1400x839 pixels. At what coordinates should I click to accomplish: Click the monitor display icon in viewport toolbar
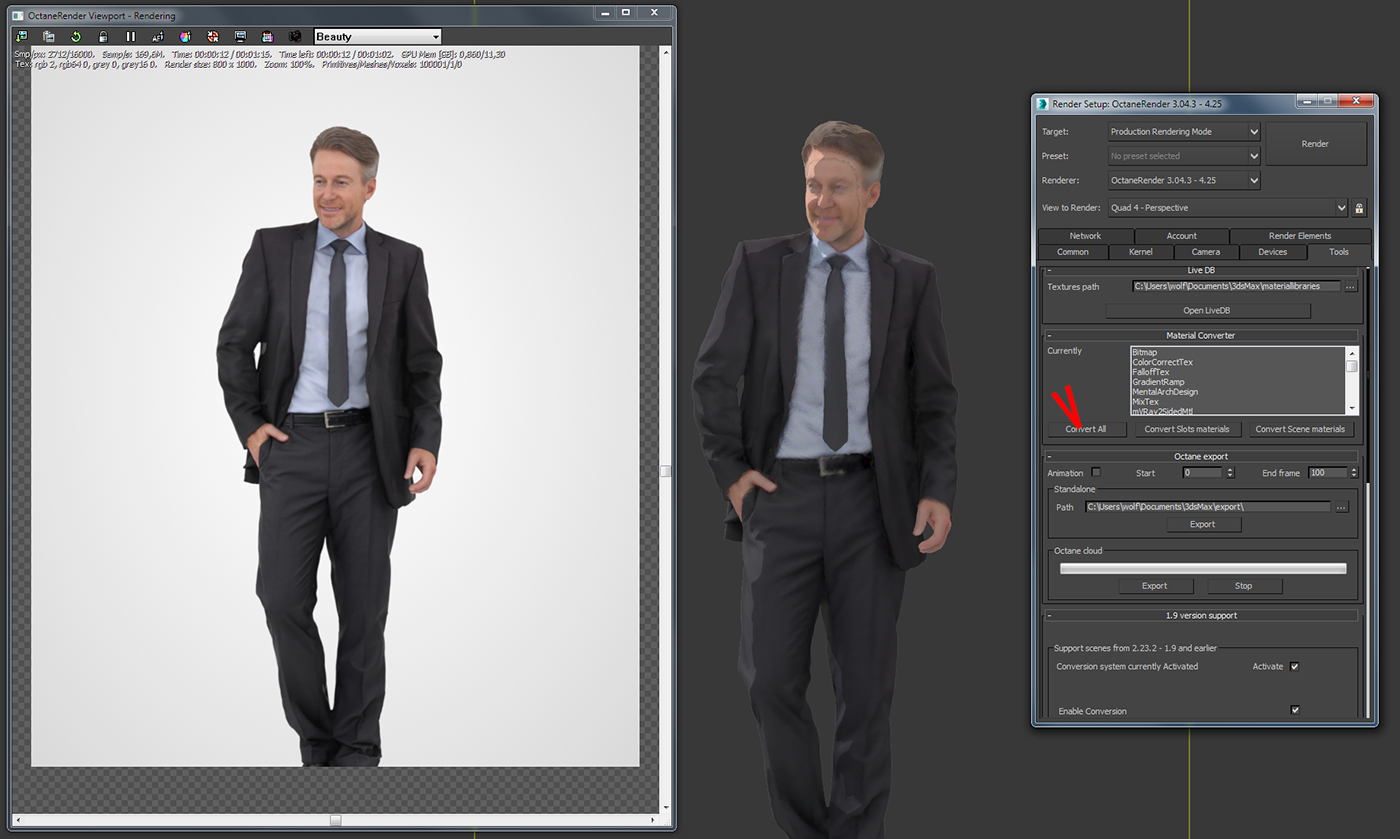click(240, 37)
